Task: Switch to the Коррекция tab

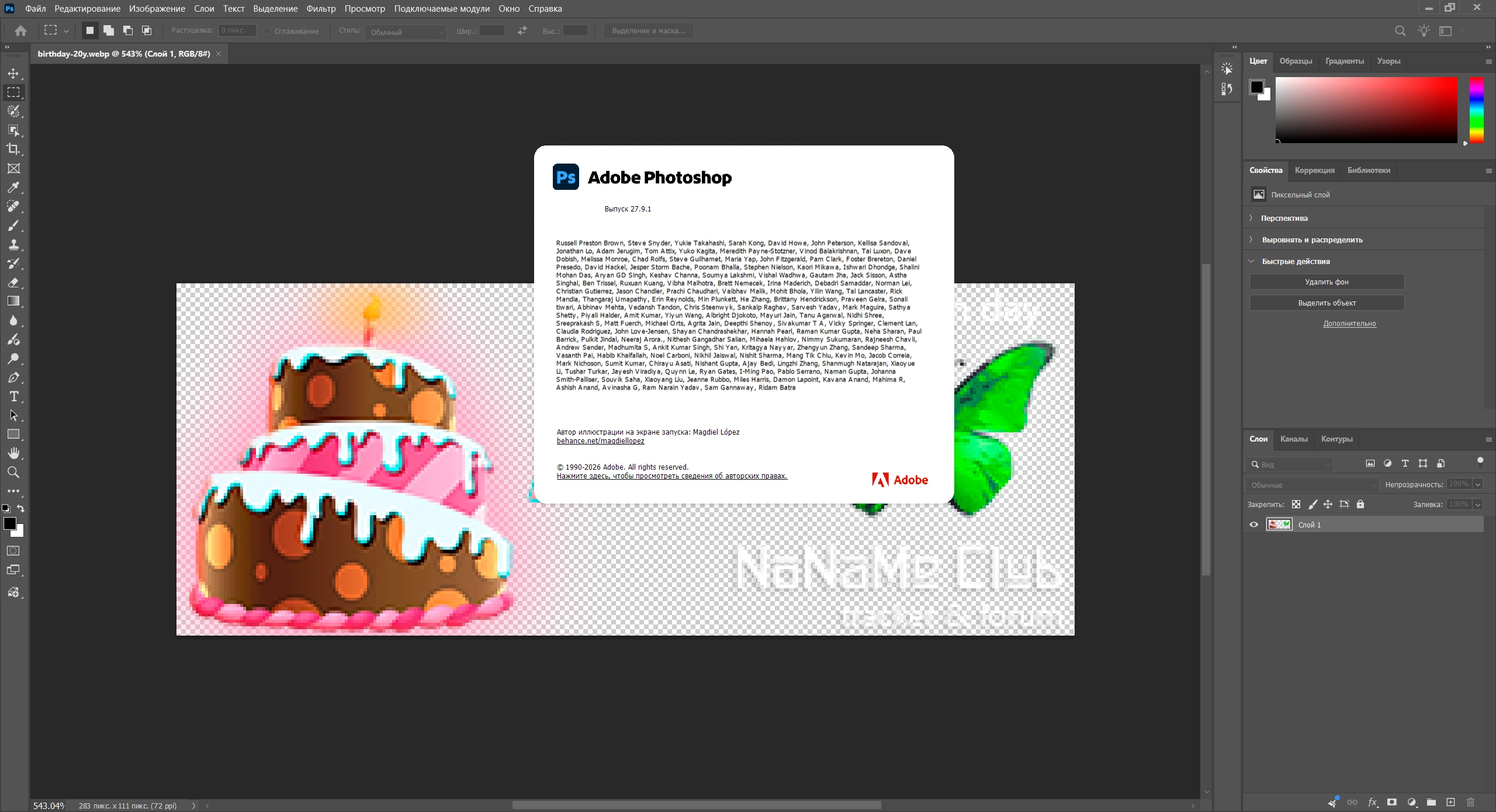Action: tap(1315, 171)
